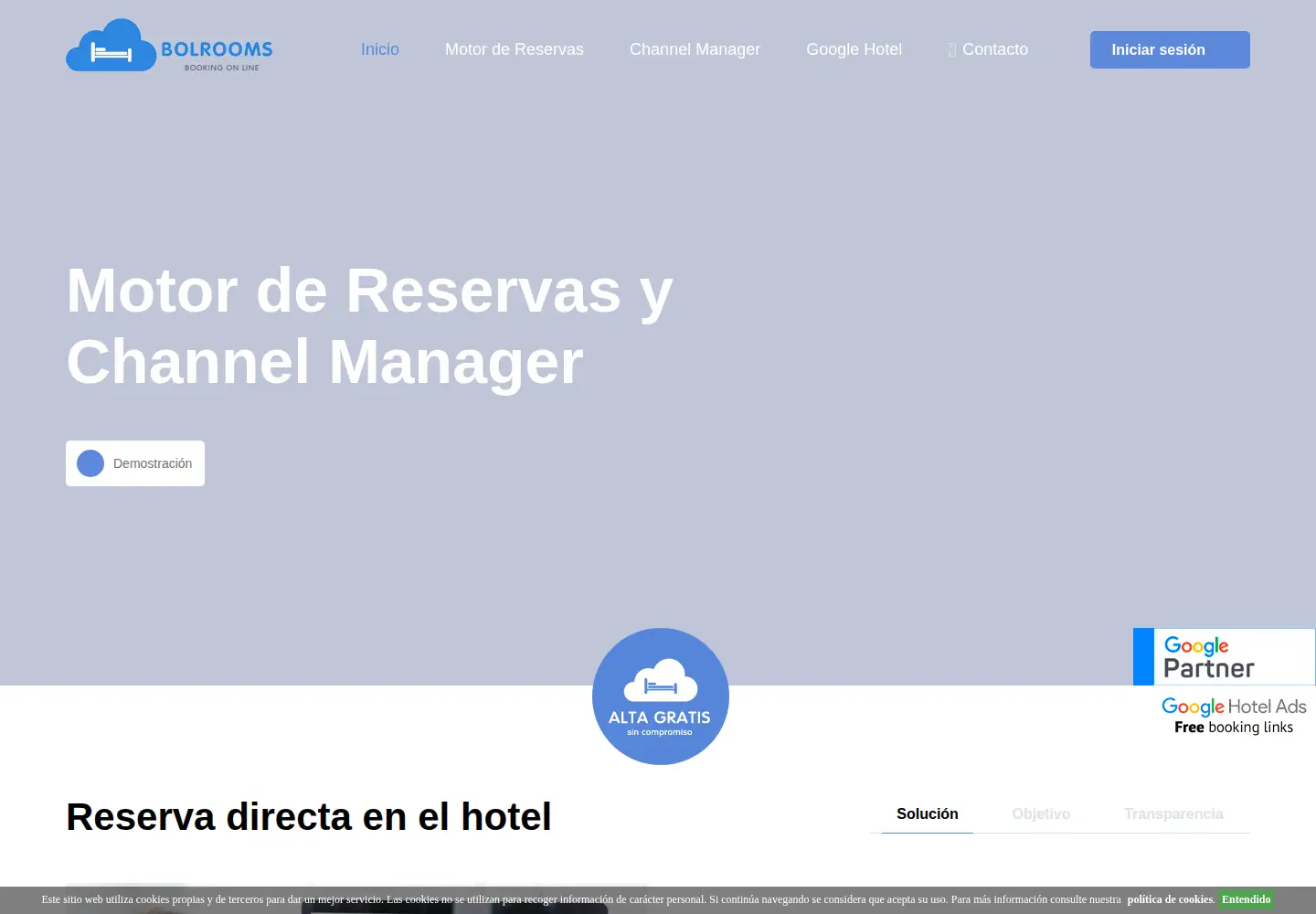Open the política de cookies link
This screenshot has height=914, width=1316.
(x=1170, y=899)
